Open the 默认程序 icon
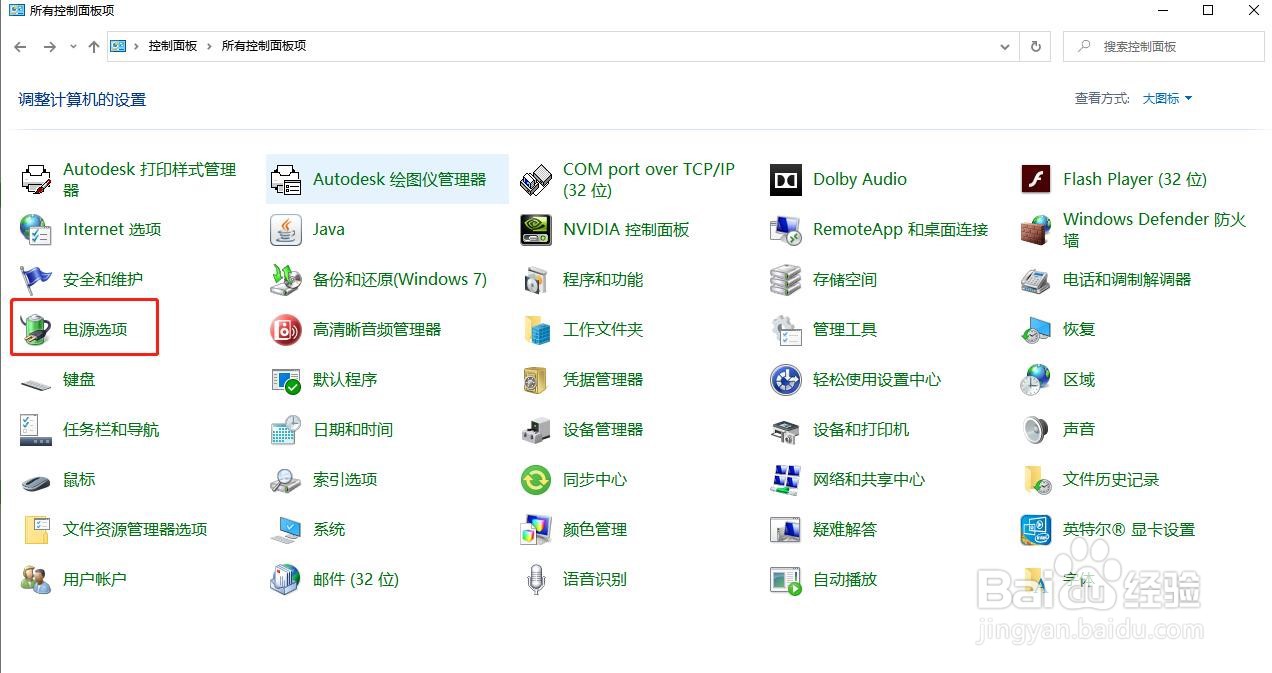Image resolution: width=1272 pixels, height=673 pixels. click(286, 380)
